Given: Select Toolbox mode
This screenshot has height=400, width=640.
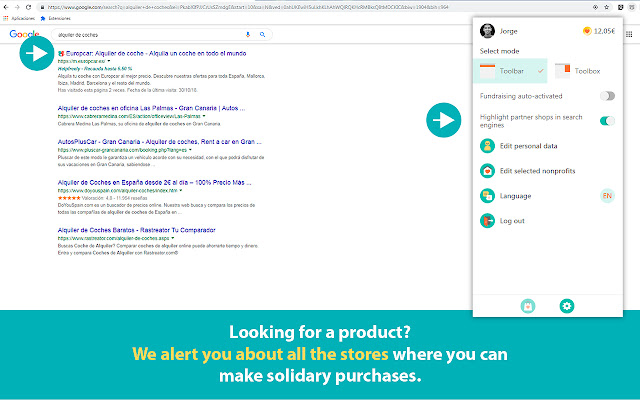Looking at the screenshot, I should [x=578, y=71].
